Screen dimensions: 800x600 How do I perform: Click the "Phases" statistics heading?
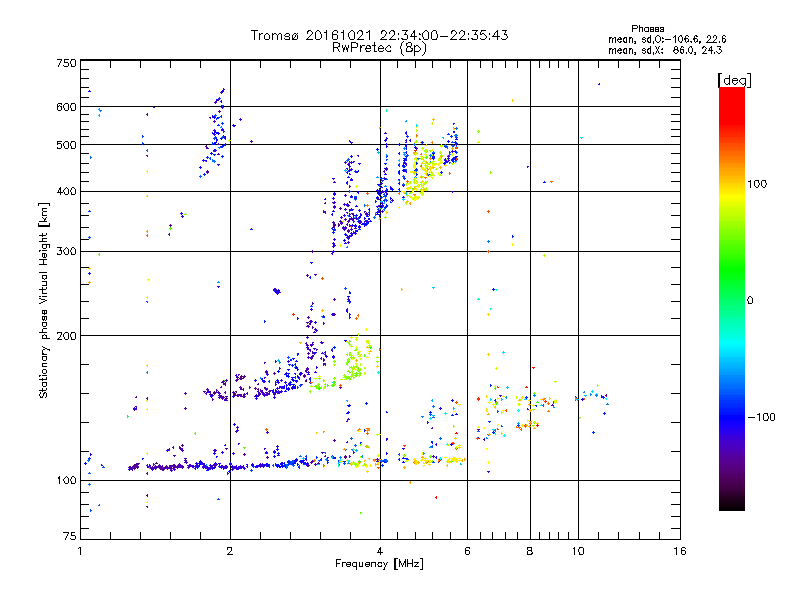click(647, 29)
